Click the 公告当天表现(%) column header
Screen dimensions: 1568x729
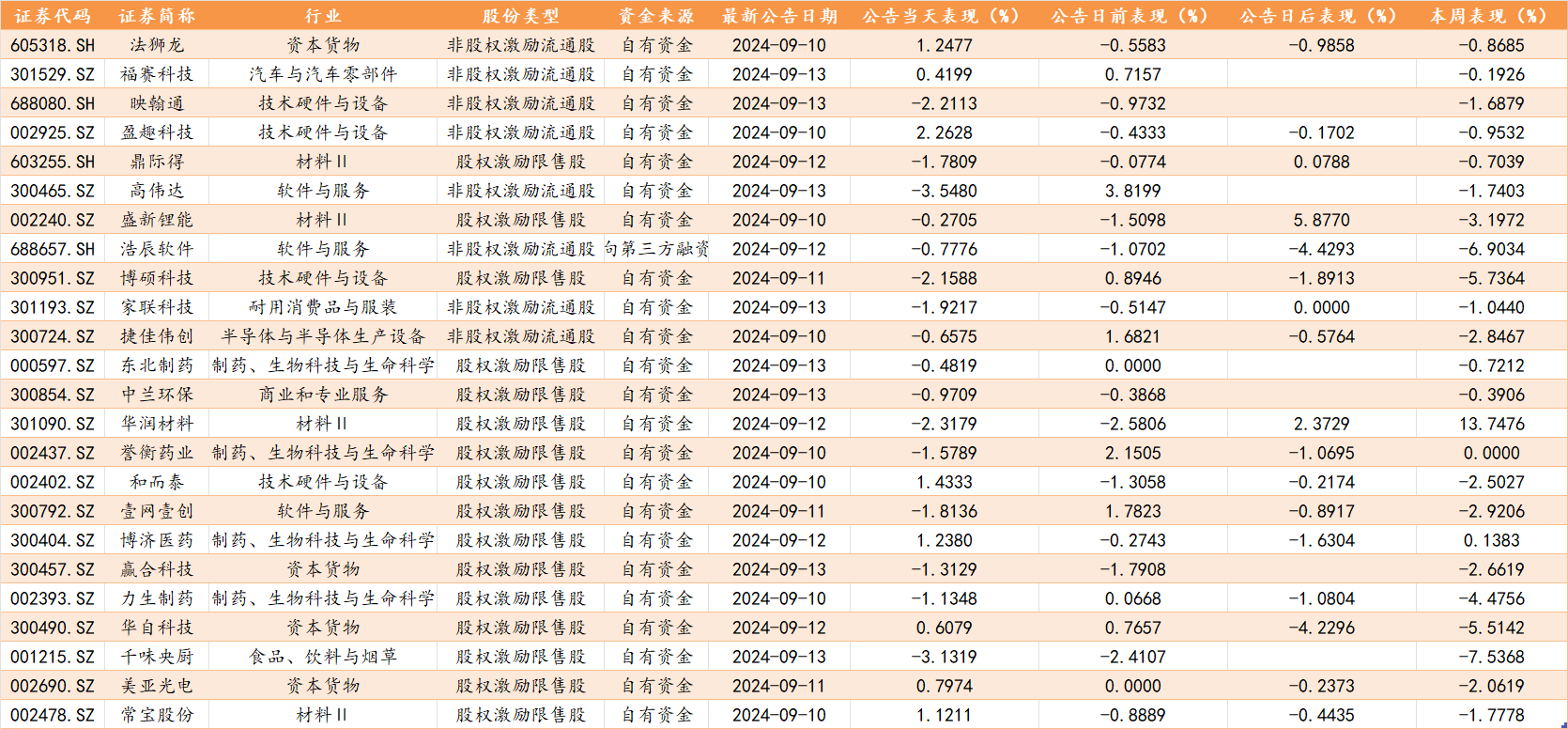(945, 16)
